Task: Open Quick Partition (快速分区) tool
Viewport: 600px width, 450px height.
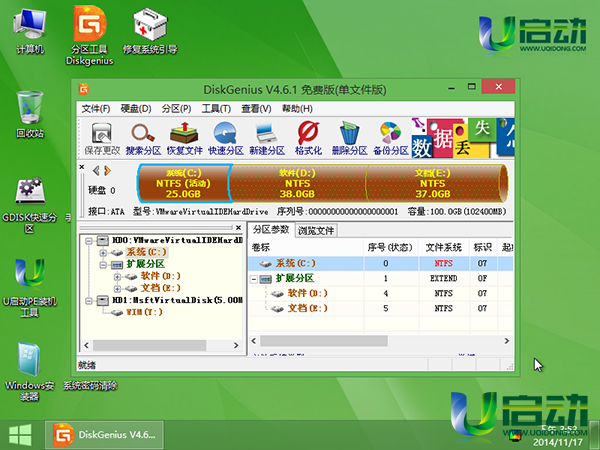Action: (226, 138)
